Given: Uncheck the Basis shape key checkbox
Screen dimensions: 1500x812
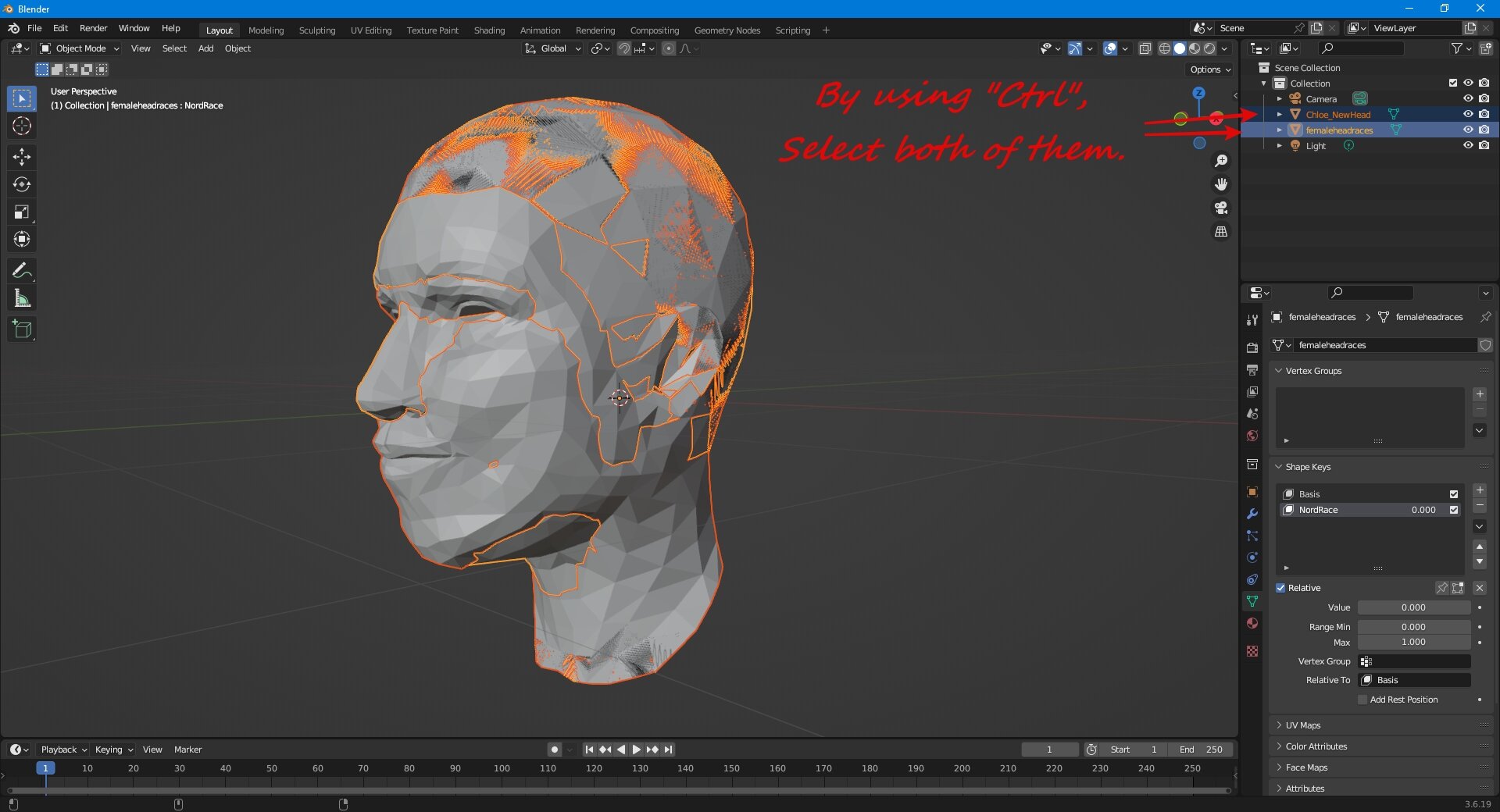Looking at the screenshot, I should [x=1454, y=494].
